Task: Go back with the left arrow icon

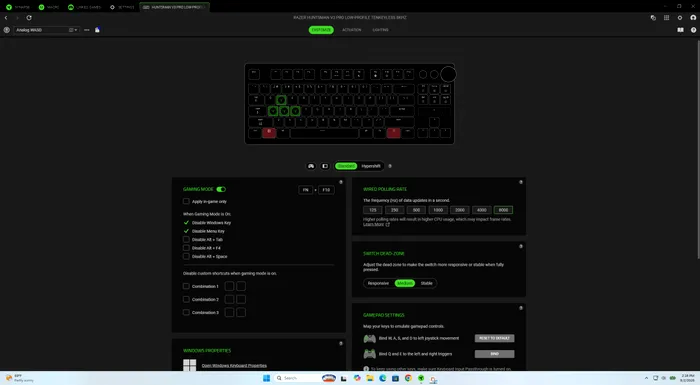Action: pyautogui.click(x=6, y=18)
